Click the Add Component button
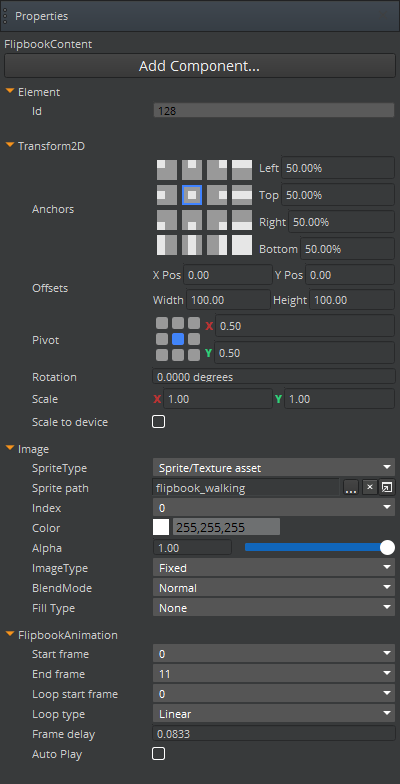 point(200,66)
